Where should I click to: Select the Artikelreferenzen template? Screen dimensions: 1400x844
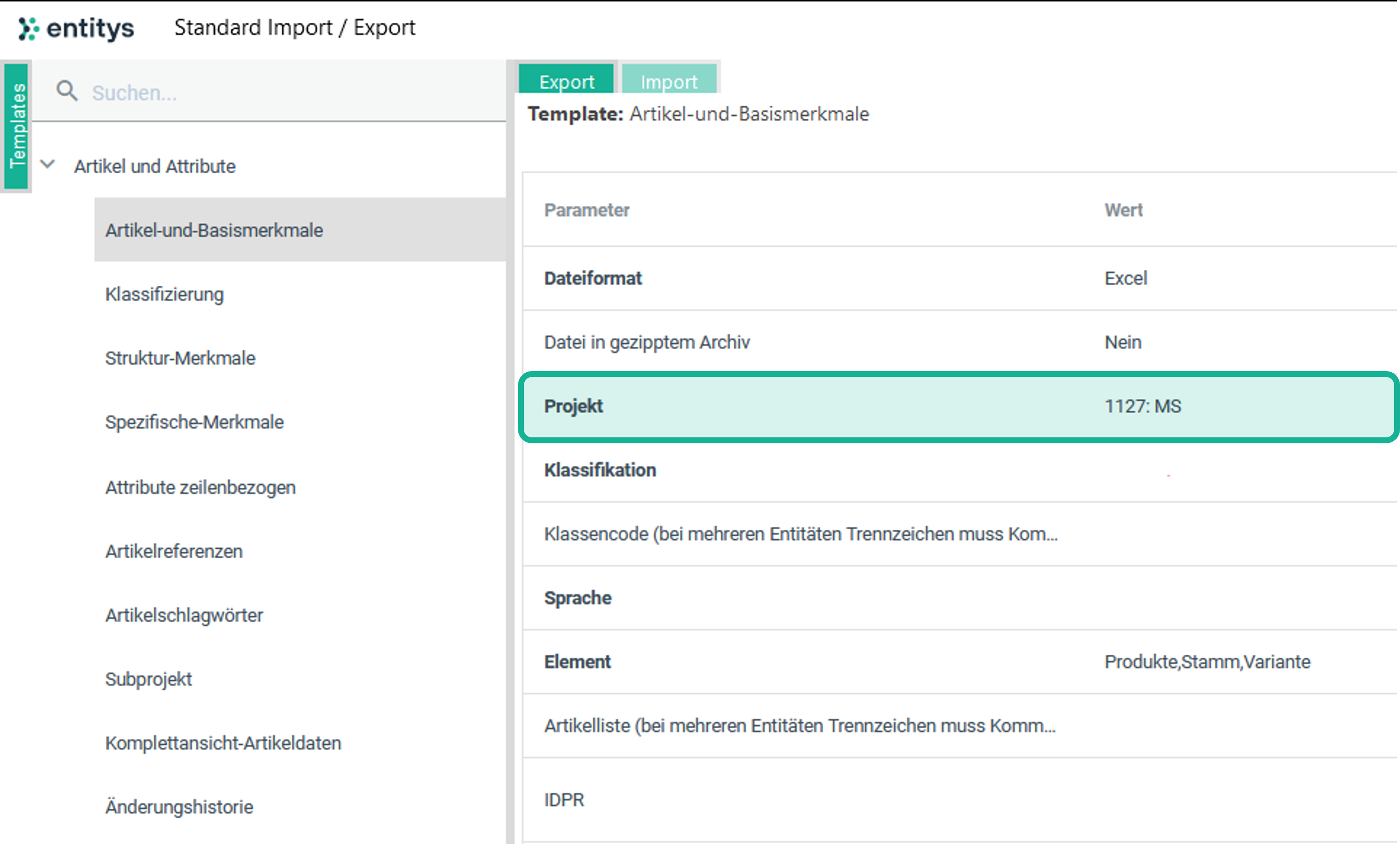[300, 551]
